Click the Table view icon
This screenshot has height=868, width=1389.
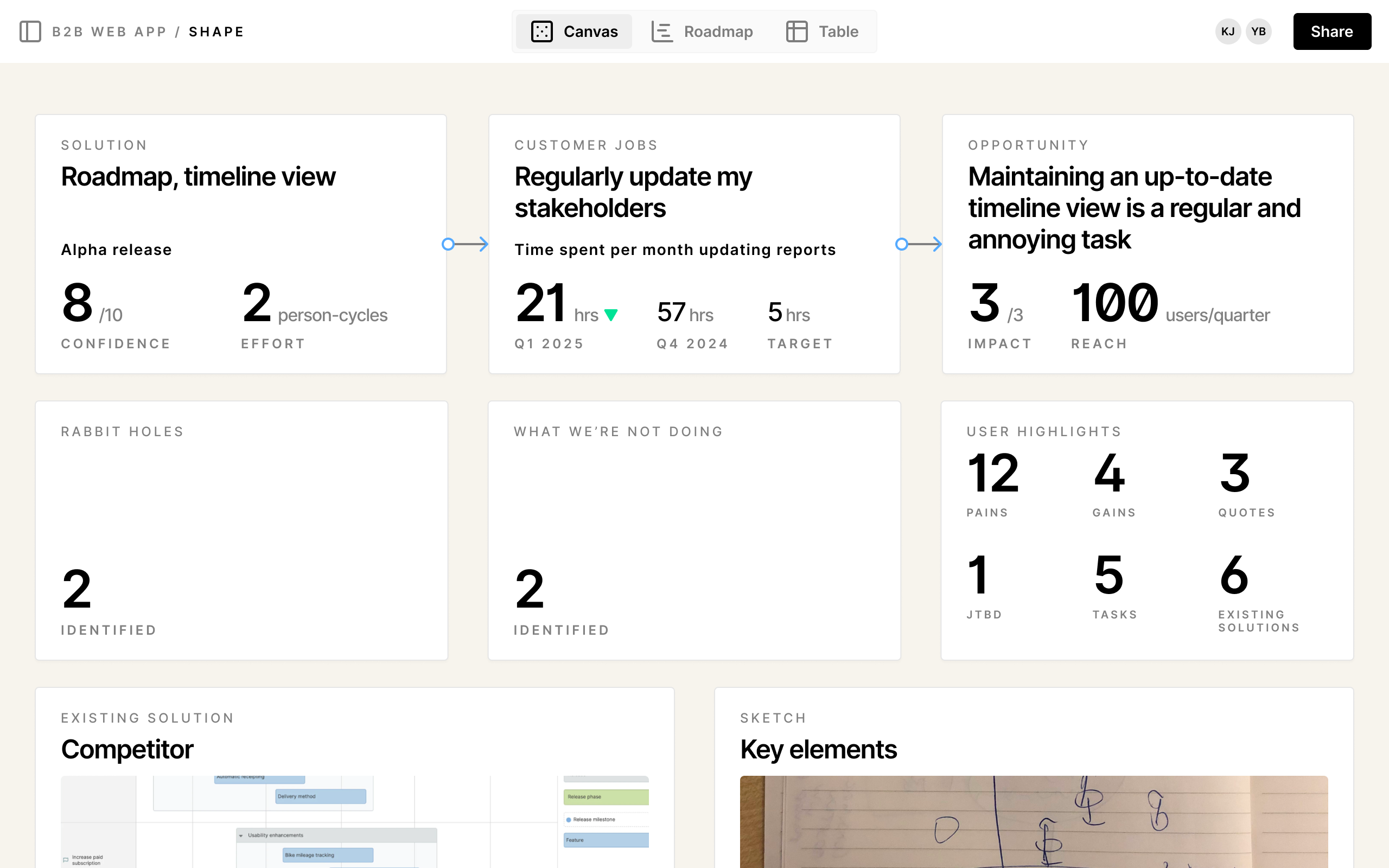click(796, 31)
